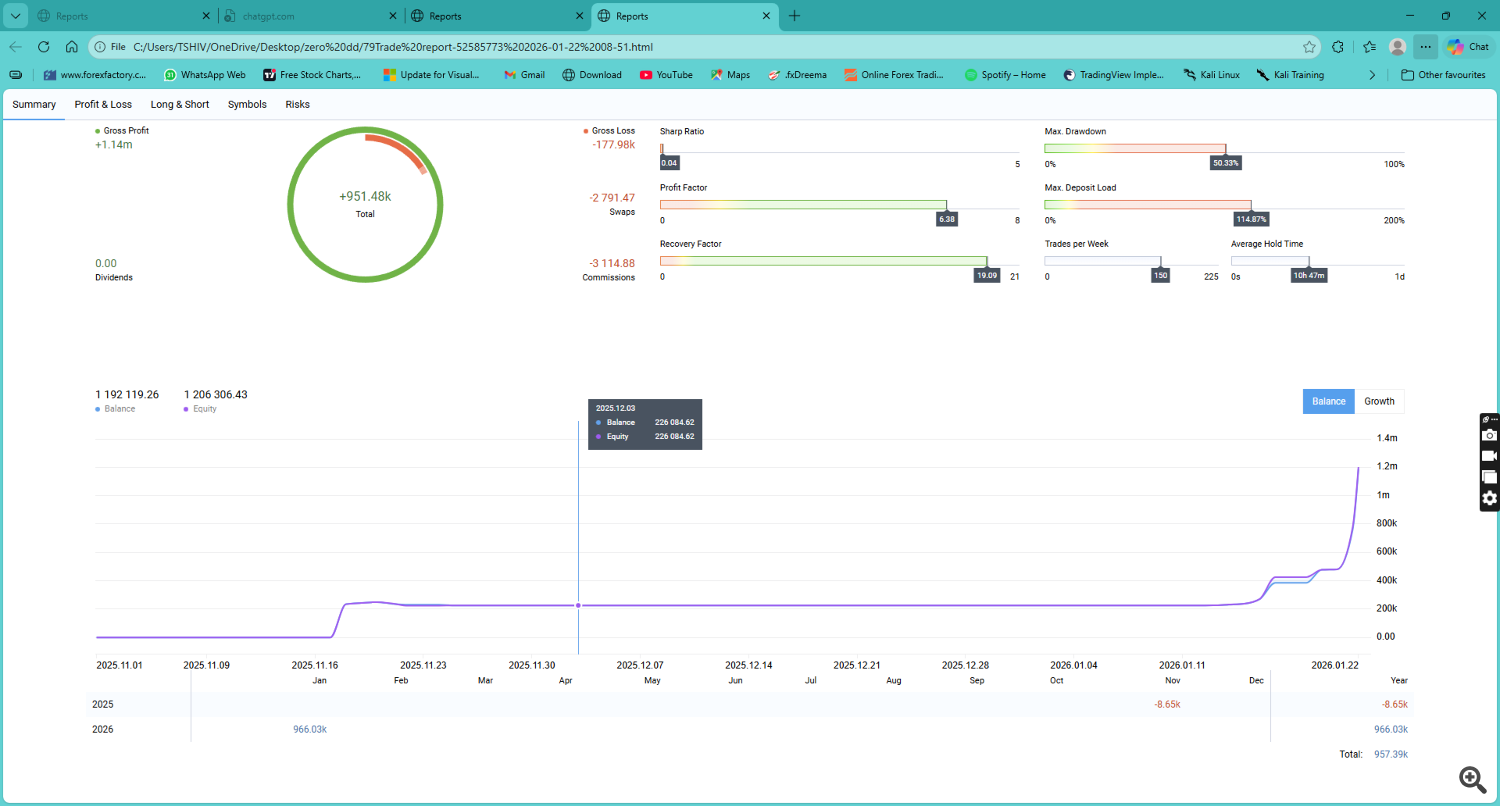The width and height of the screenshot is (1500, 806).
Task: Click the magnifier zoom icon at bottom right
Action: point(1470,778)
